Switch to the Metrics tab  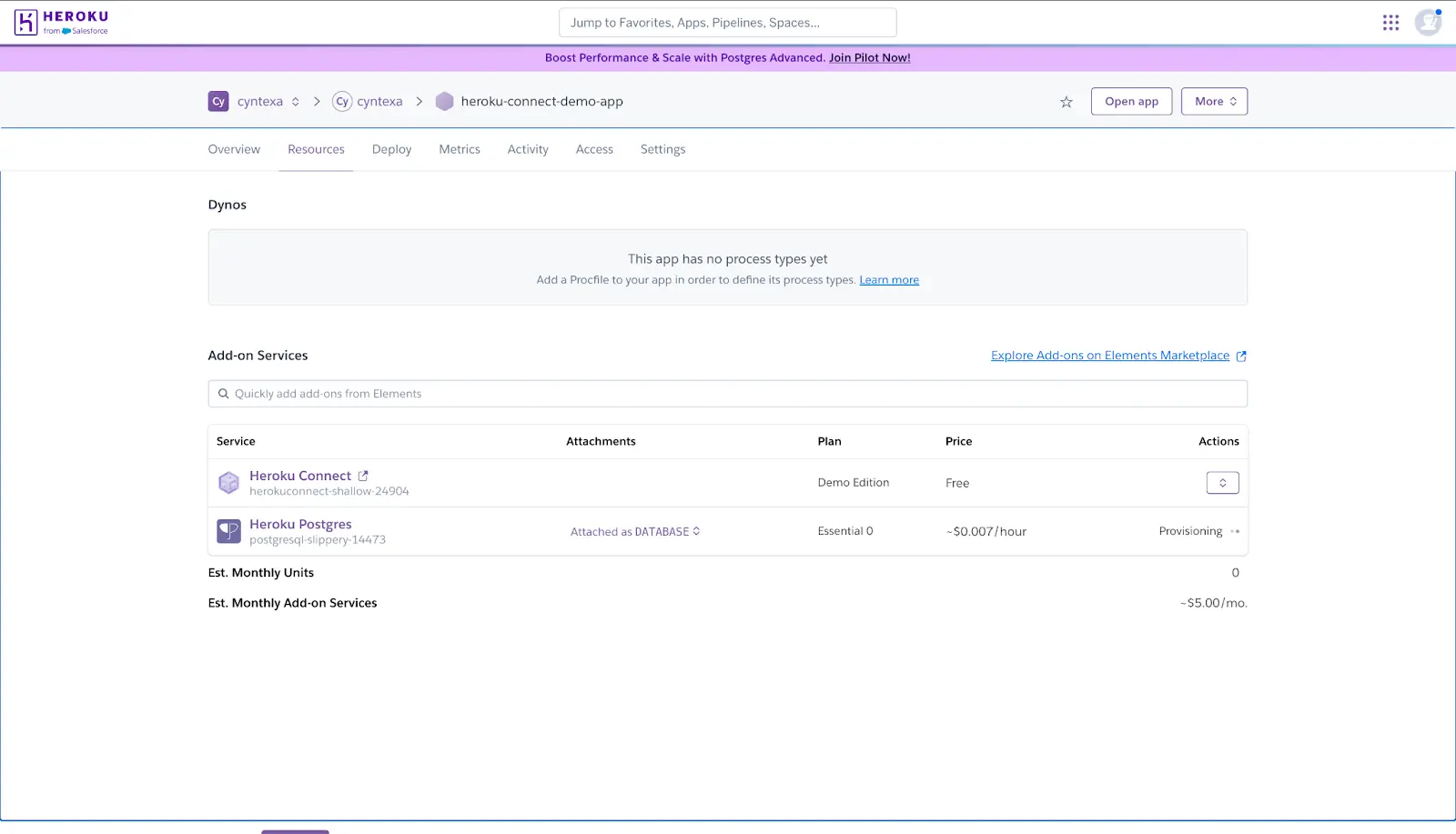[459, 149]
